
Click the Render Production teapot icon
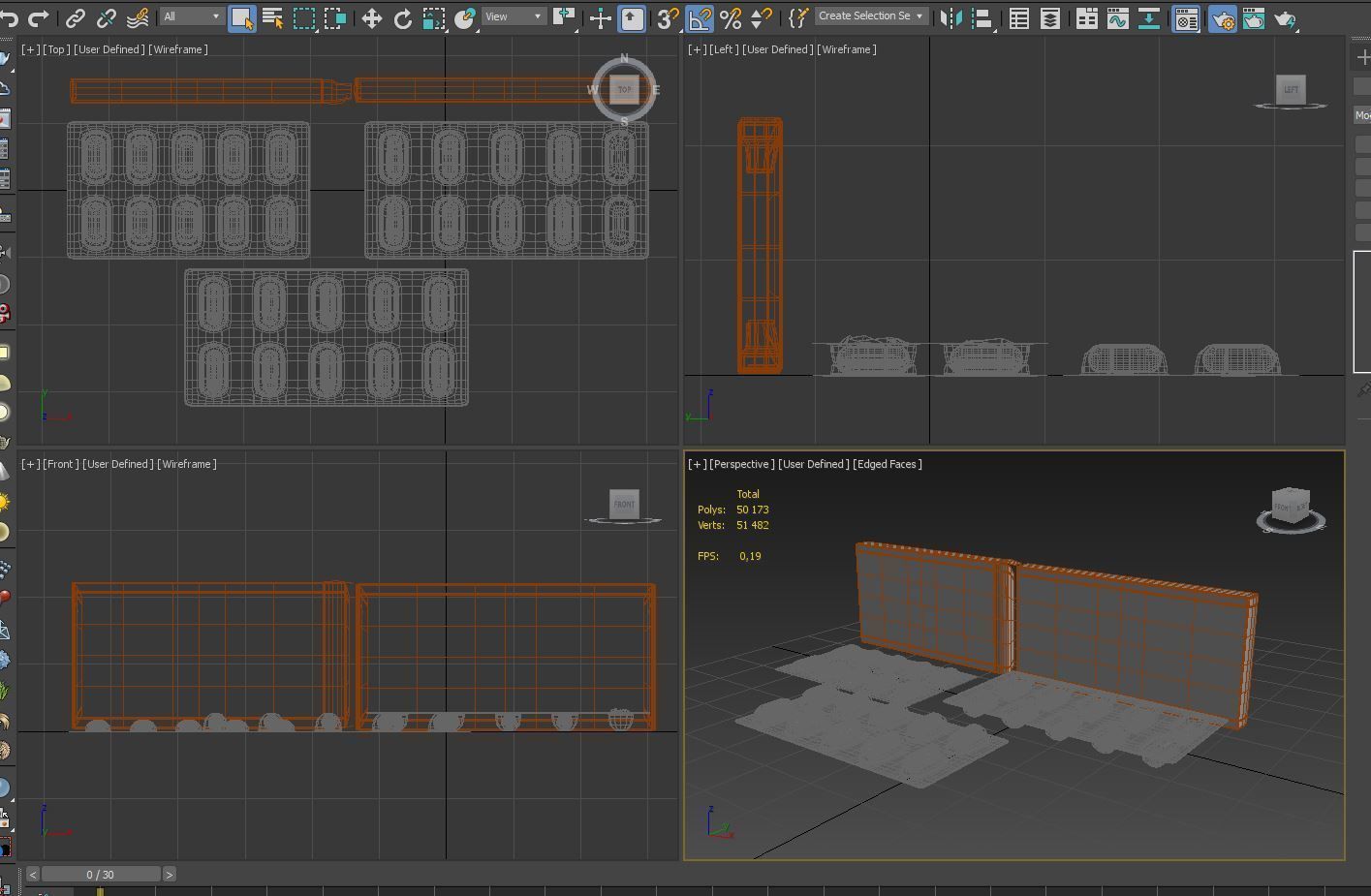pos(1285,17)
